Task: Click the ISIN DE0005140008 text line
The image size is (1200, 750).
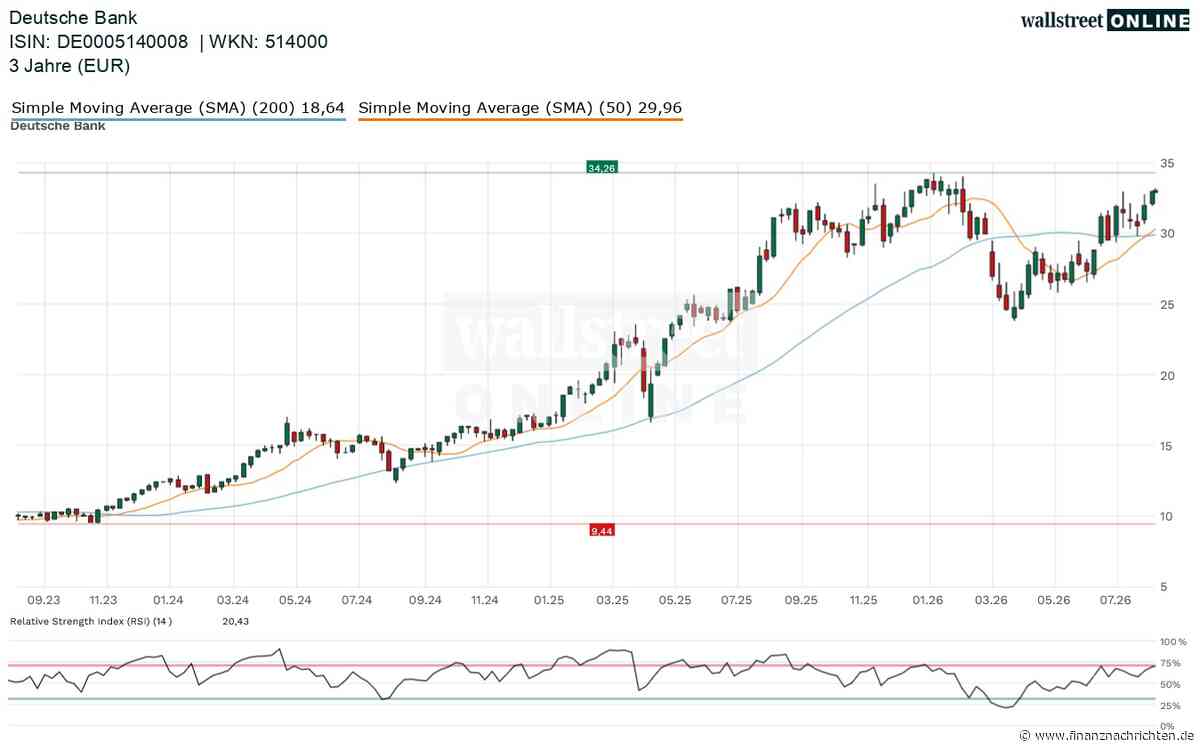Action: tap(169, 42)
